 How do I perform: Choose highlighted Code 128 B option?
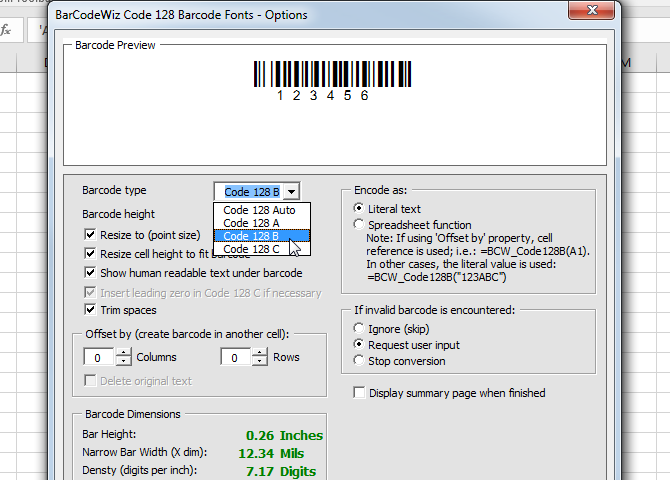click(x=262, y=236)
